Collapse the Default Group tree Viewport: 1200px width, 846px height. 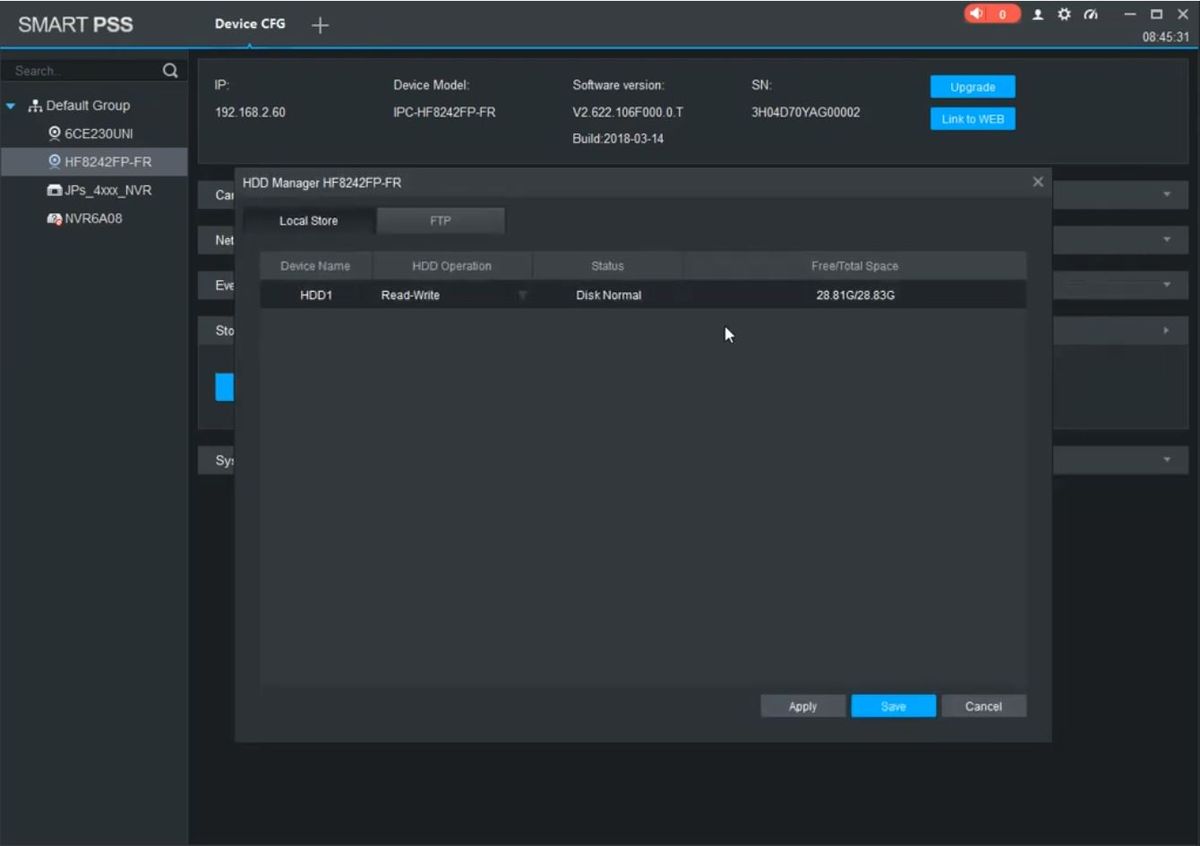11,106
